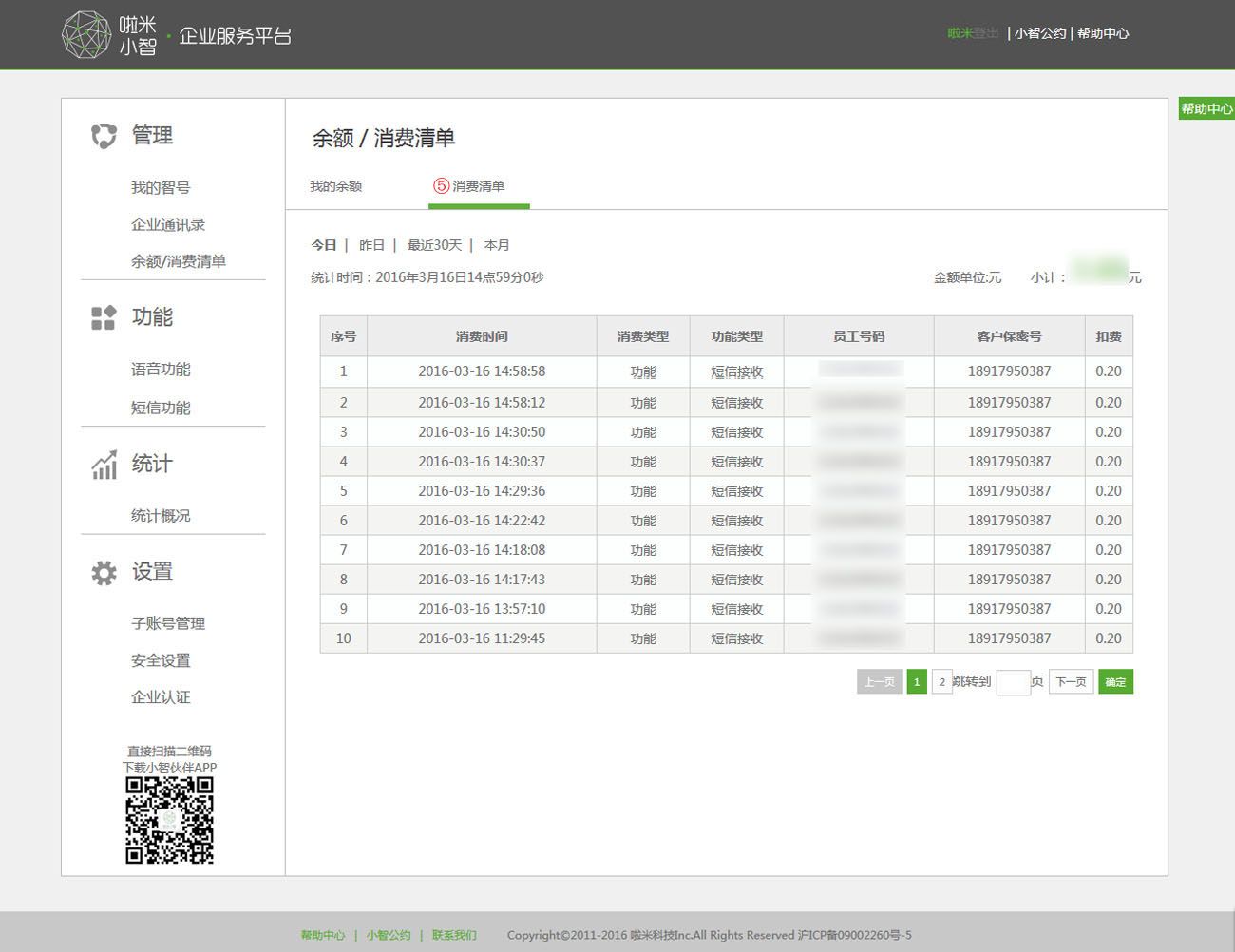Click the QR code image
This screenshot has width=1235, height=952.
coord(170,820)
